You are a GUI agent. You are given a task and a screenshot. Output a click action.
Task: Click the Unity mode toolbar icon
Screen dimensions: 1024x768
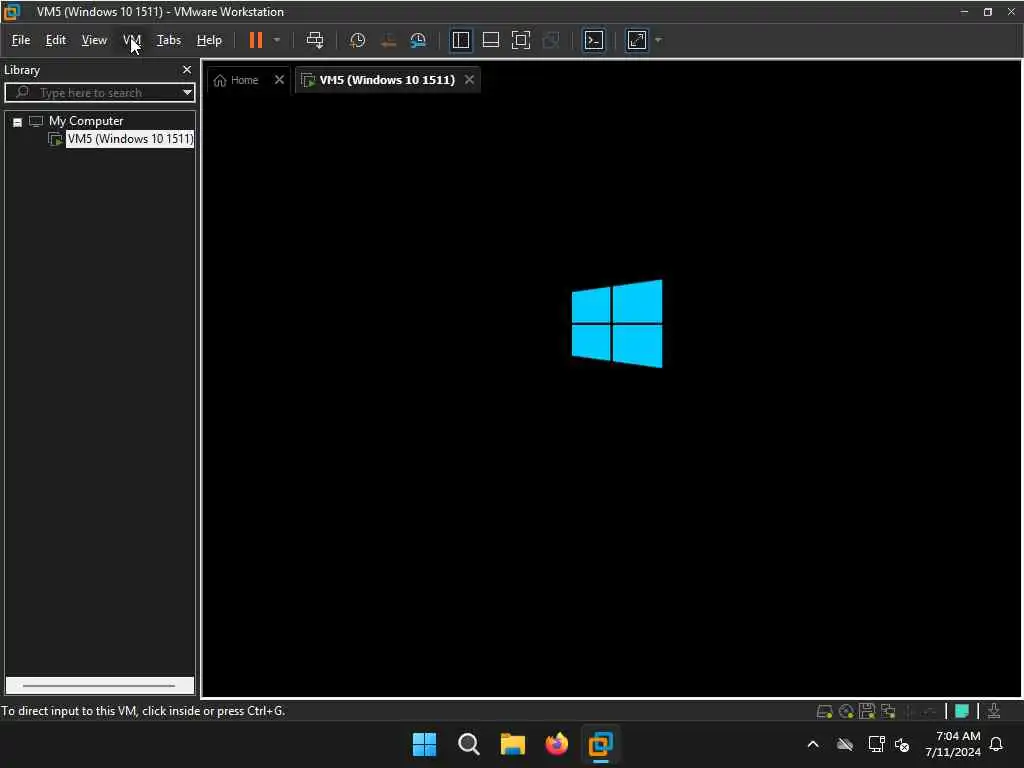(551, 40)
